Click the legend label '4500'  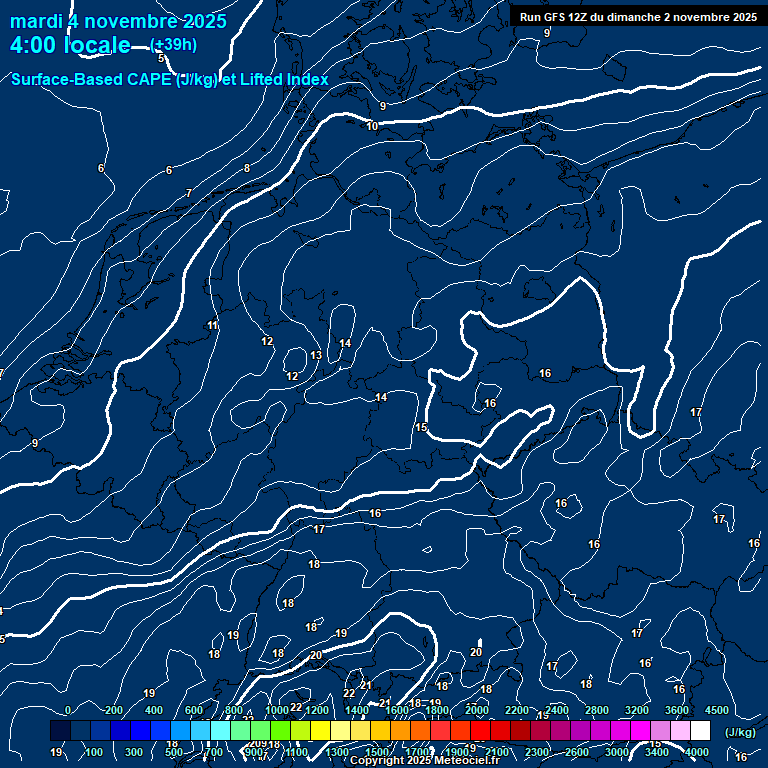tap(717, 710)
